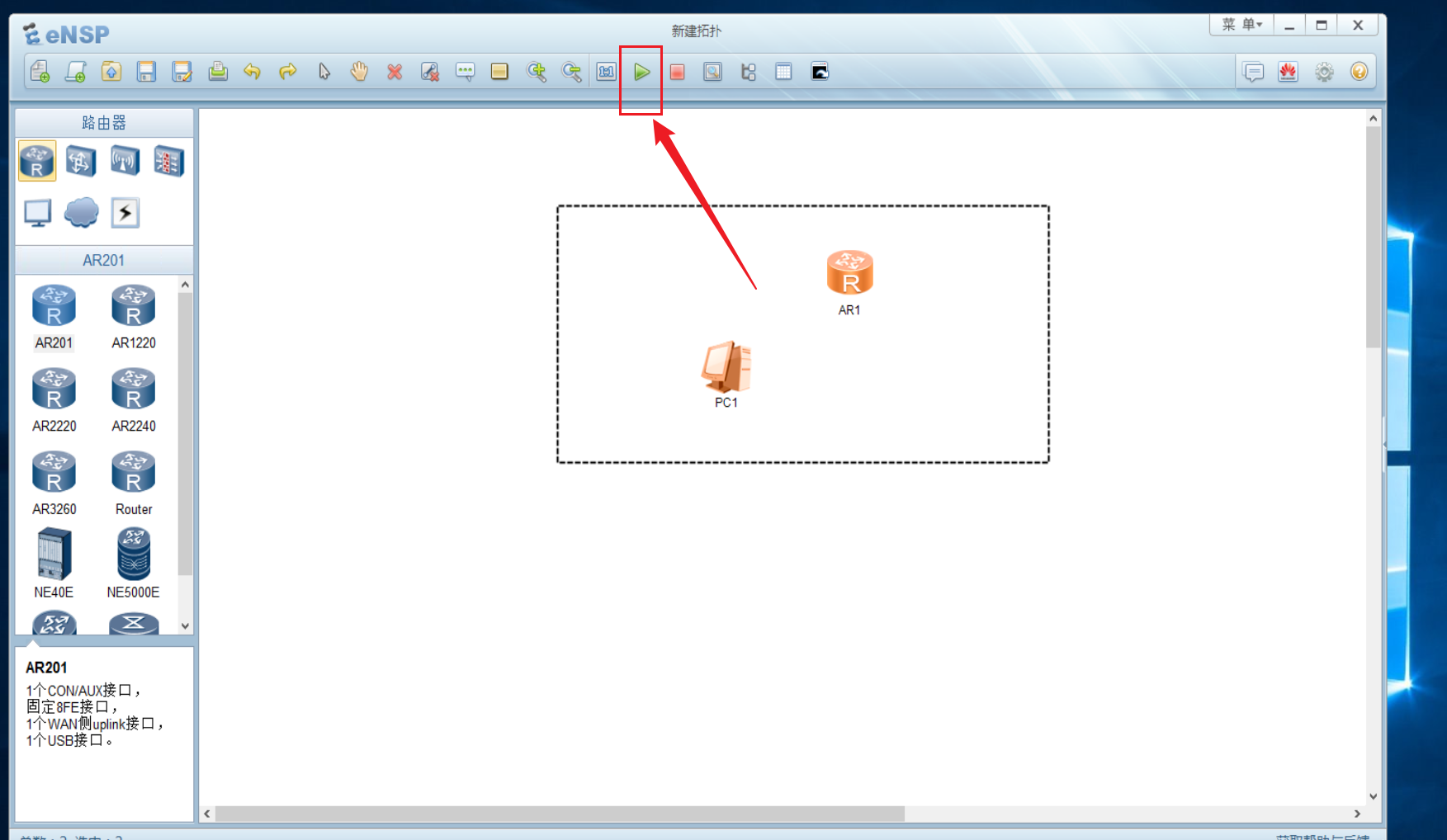Screen dimensions: 1447x840
Task: Pick the NE40E device model
Action: click(x=54, y=564)
